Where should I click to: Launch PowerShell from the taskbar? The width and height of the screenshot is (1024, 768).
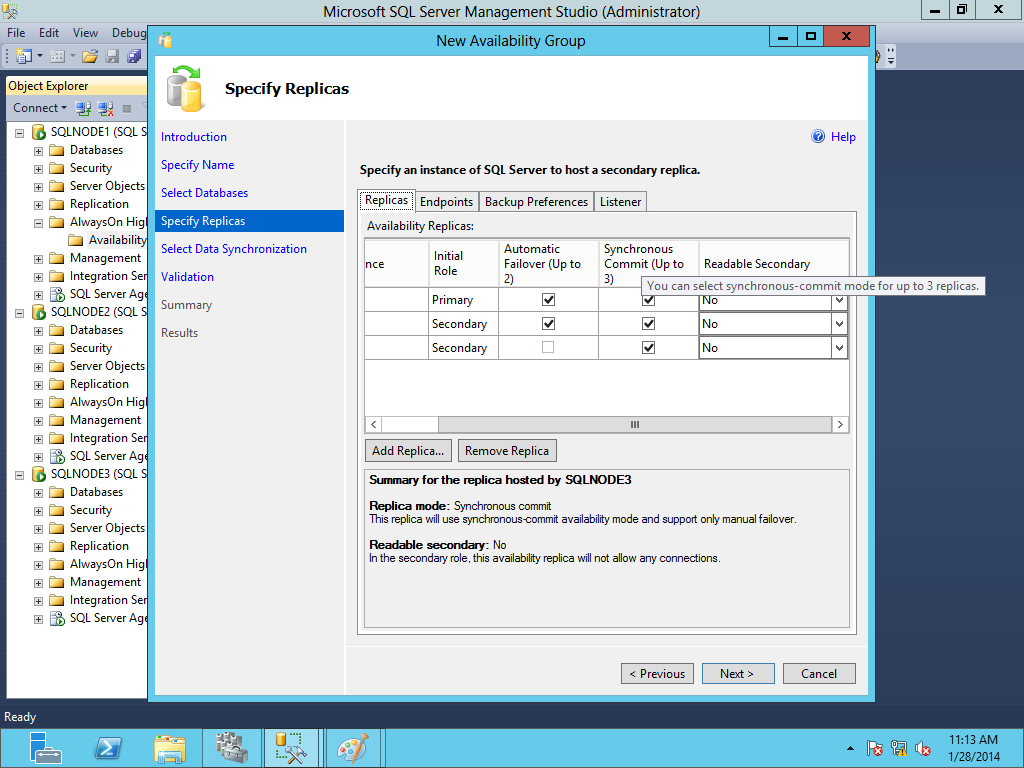click(108, 748)
